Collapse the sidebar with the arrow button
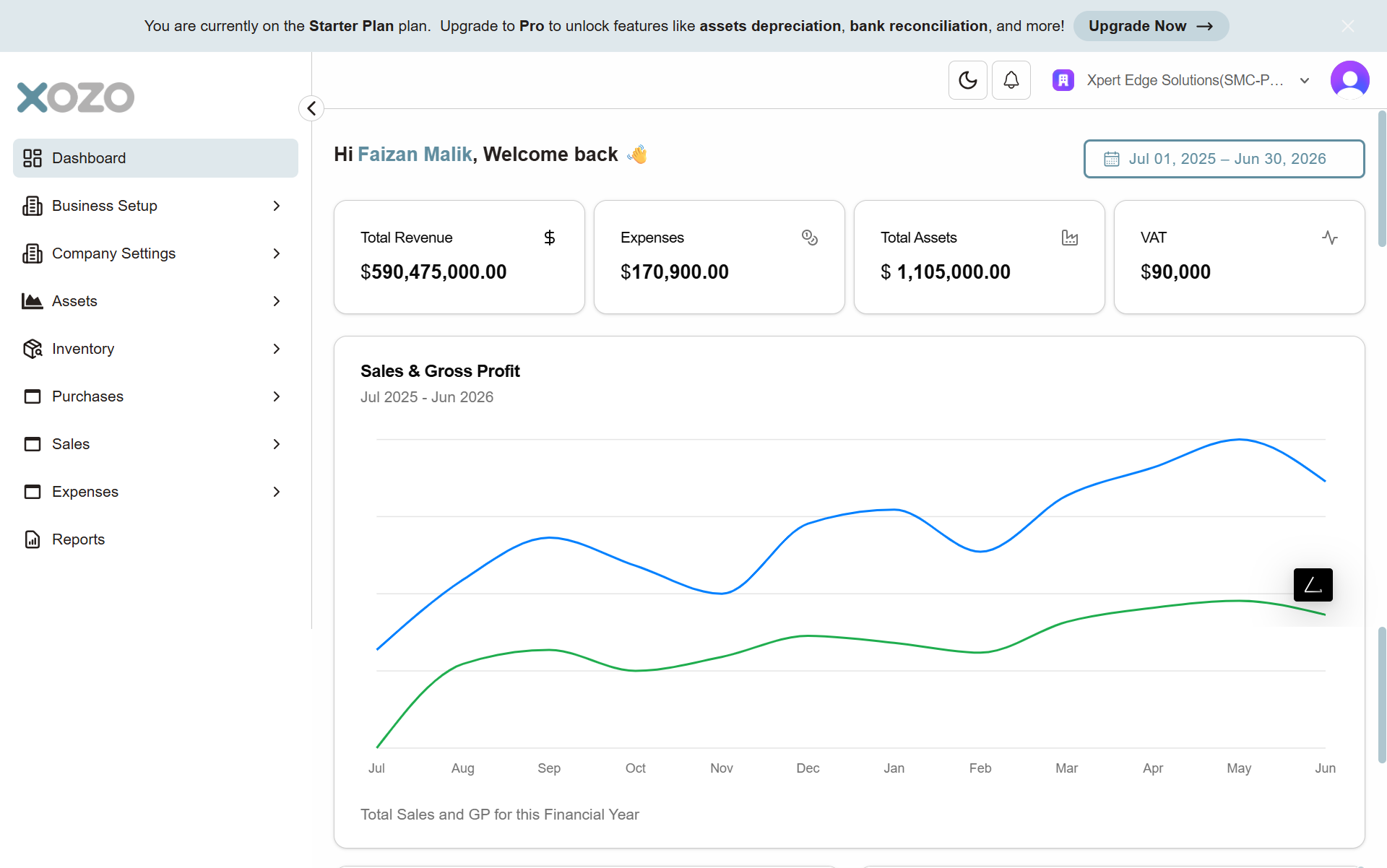The image size is (1387, 868). (x=311, y=108)
